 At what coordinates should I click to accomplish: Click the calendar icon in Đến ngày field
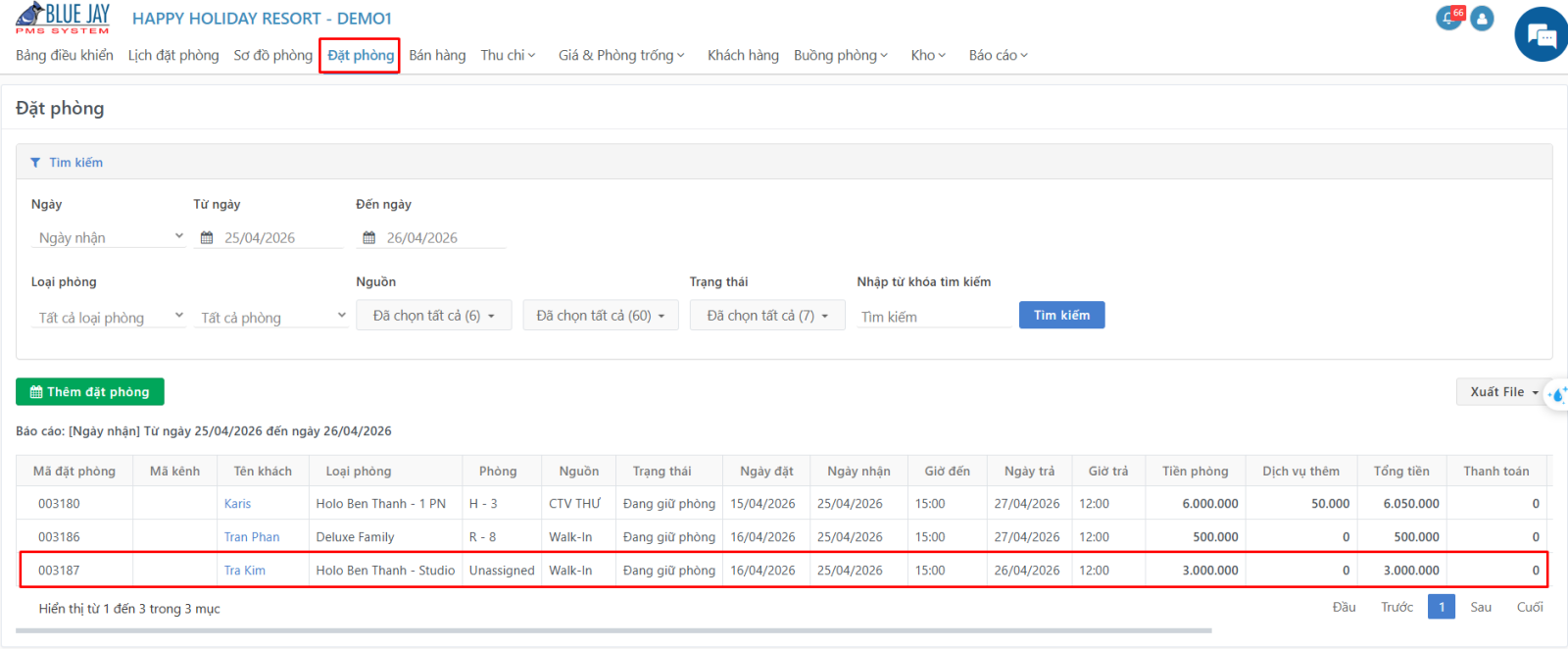click(369, 237)
